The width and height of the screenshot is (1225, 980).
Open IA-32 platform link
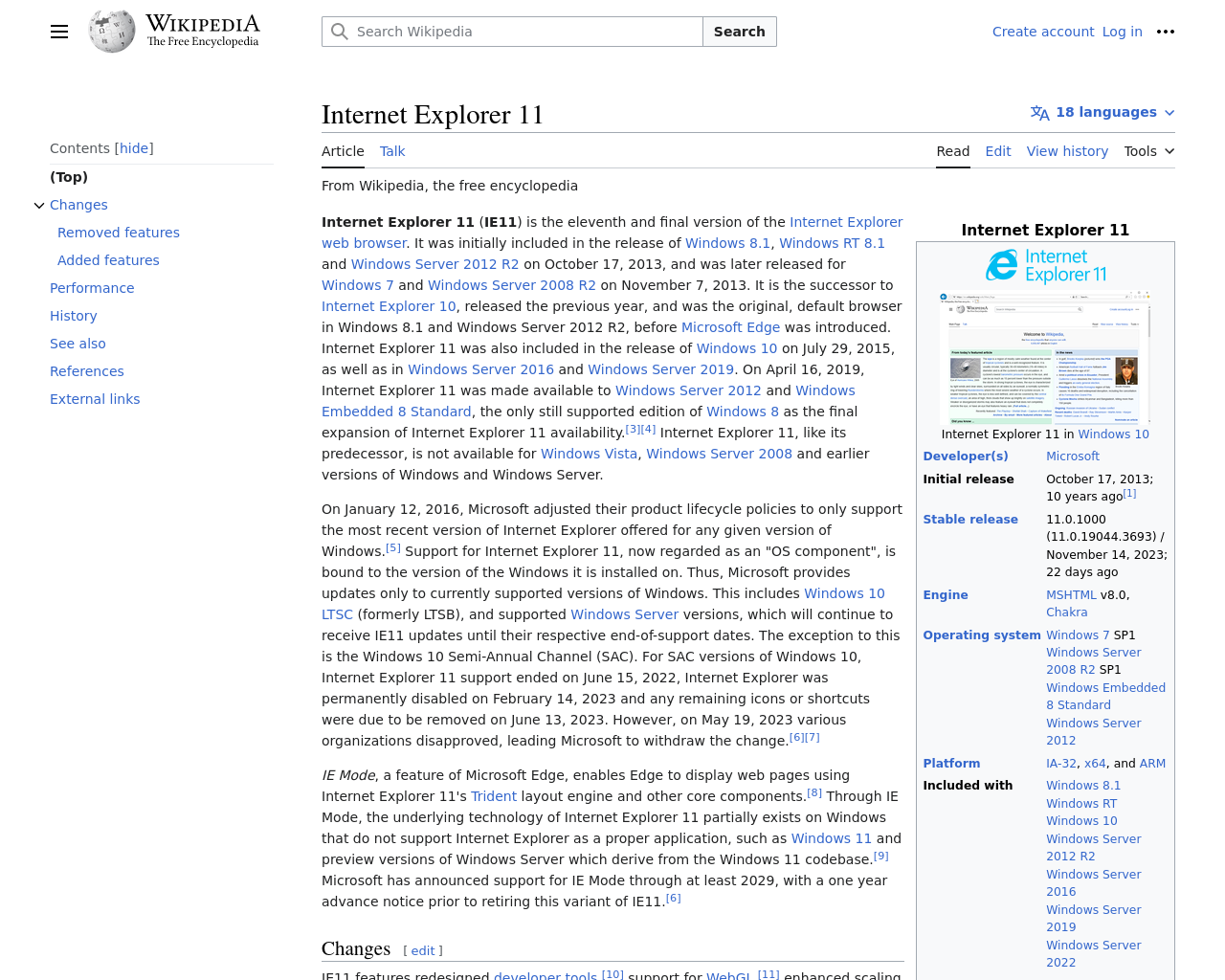click(1061, 764)
